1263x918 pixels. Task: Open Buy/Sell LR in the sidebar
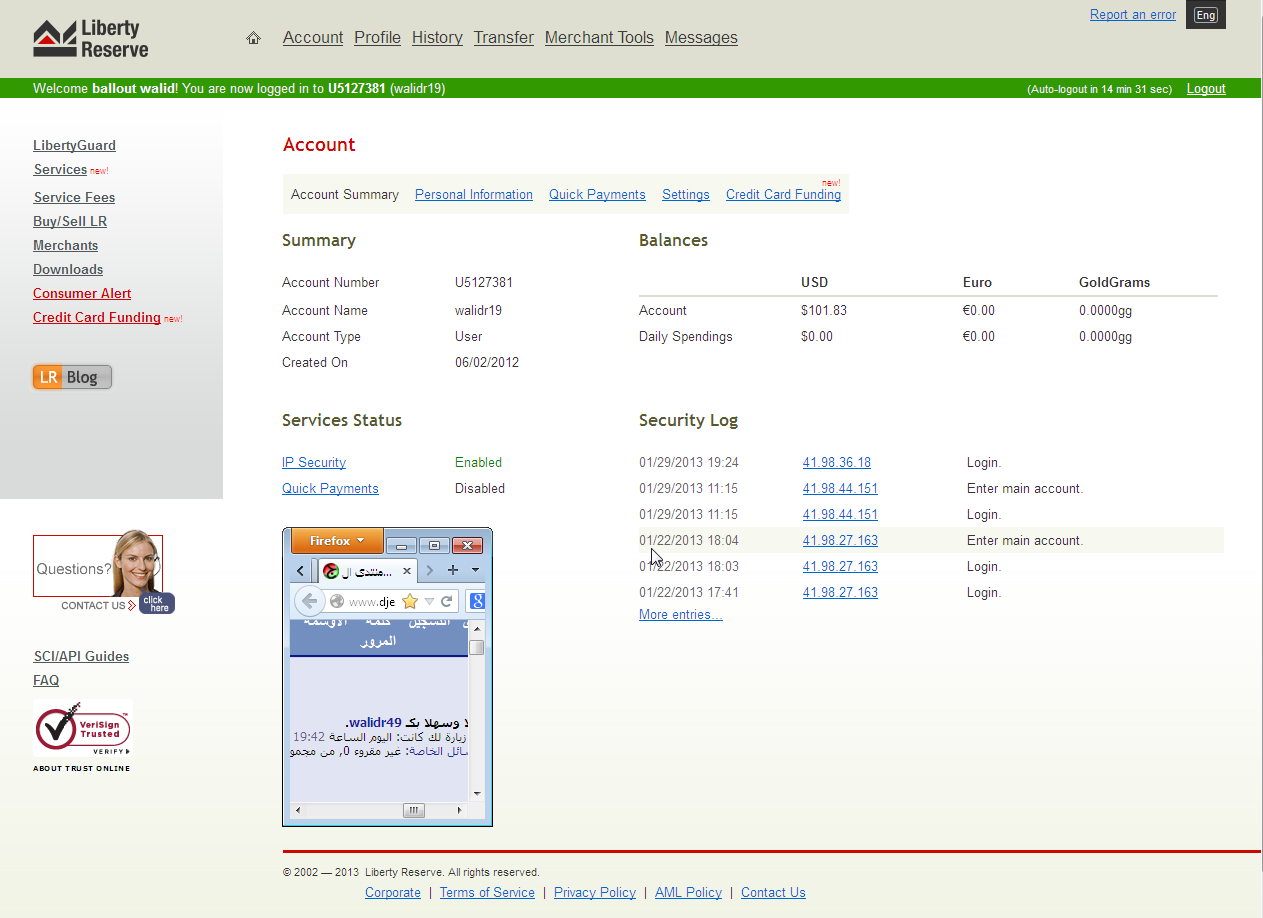click(70, 222)
